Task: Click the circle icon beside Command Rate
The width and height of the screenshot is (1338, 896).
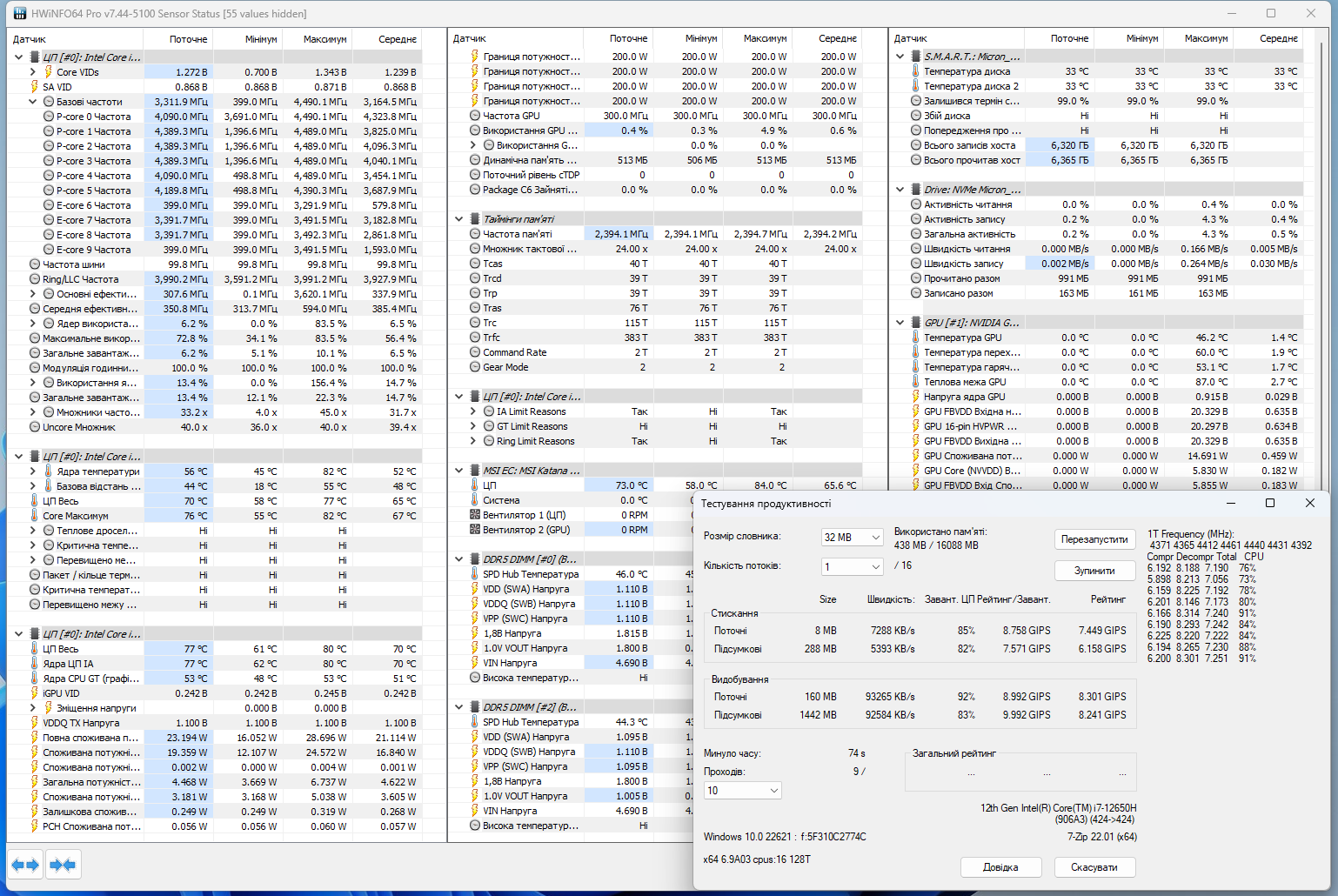Action: click(x=474, y=352)
